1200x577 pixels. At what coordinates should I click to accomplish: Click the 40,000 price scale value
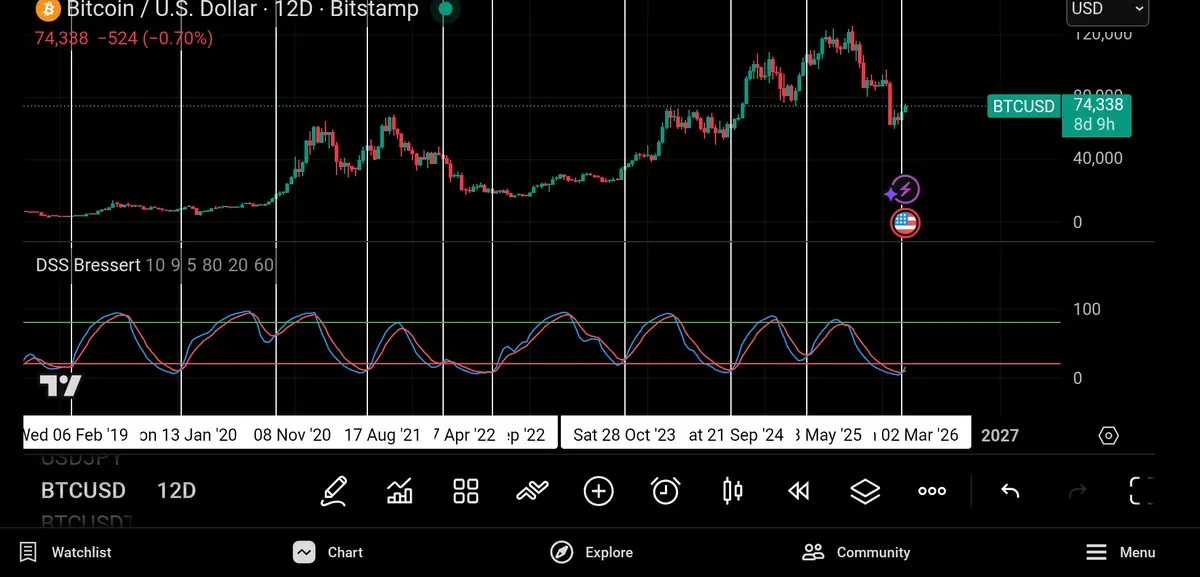pyautogui.click(x=1097, y=158)
